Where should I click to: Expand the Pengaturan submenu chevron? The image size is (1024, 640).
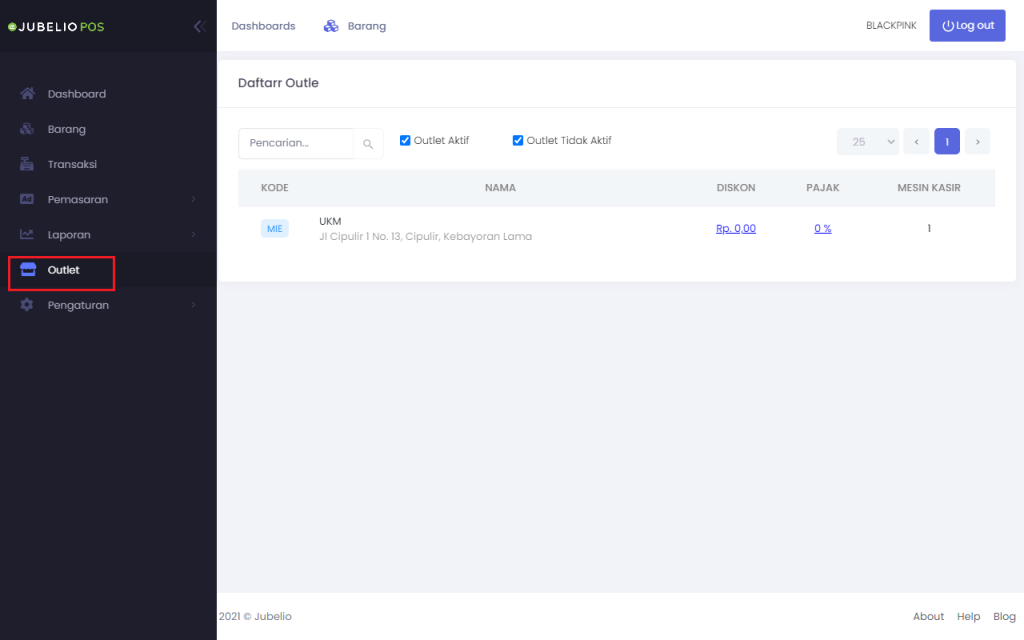coord(193,305)
